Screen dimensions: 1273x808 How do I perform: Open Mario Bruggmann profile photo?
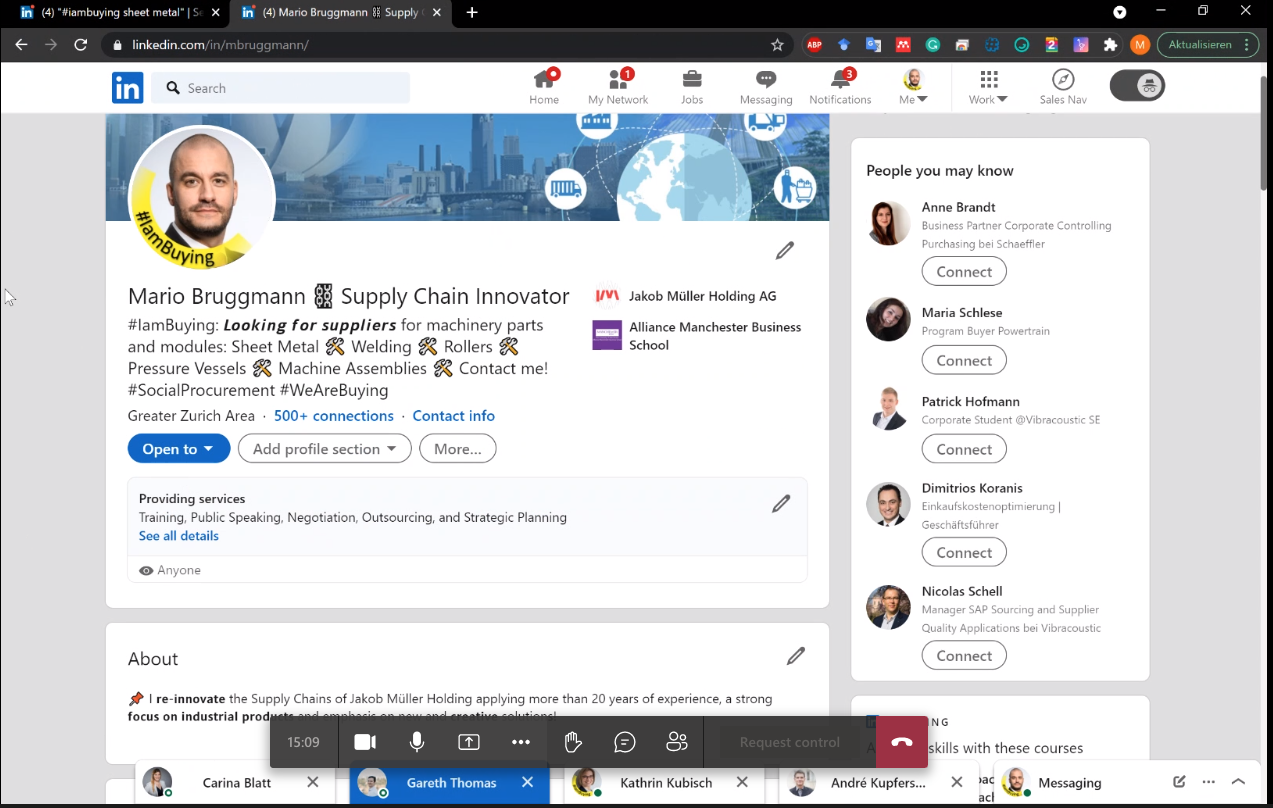pos(202,198)
